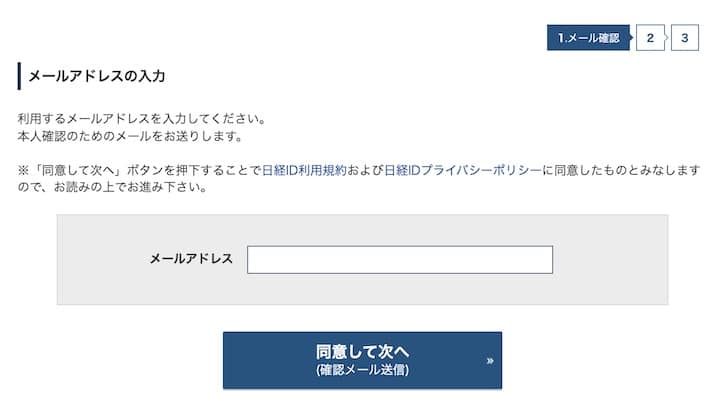
Task: Click the blue vertical bar beside the heading
Action: (19, 76)
